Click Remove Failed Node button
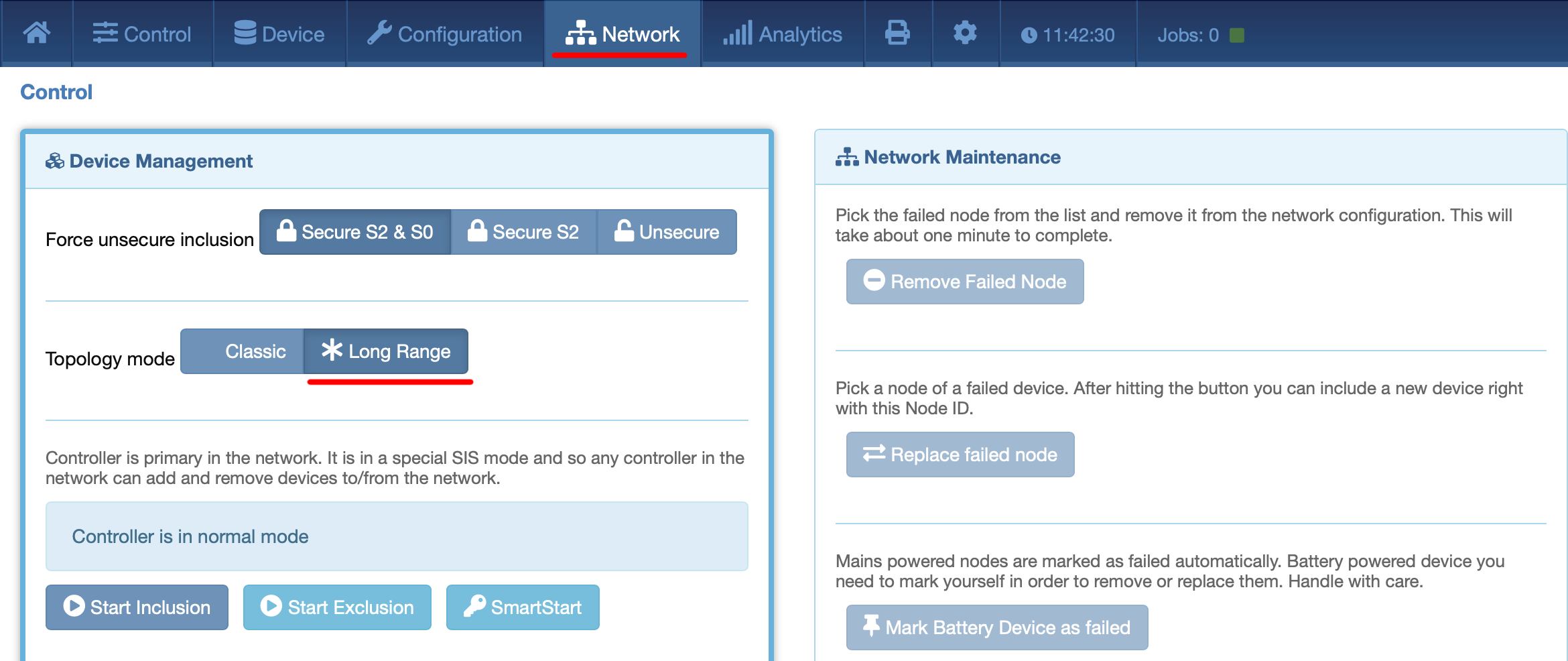 [965, 282]
